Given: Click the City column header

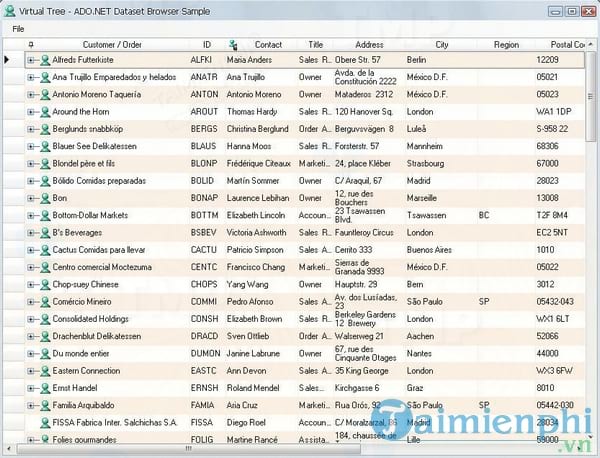Looking at the screenshot, I should click(x=441, y=44).
